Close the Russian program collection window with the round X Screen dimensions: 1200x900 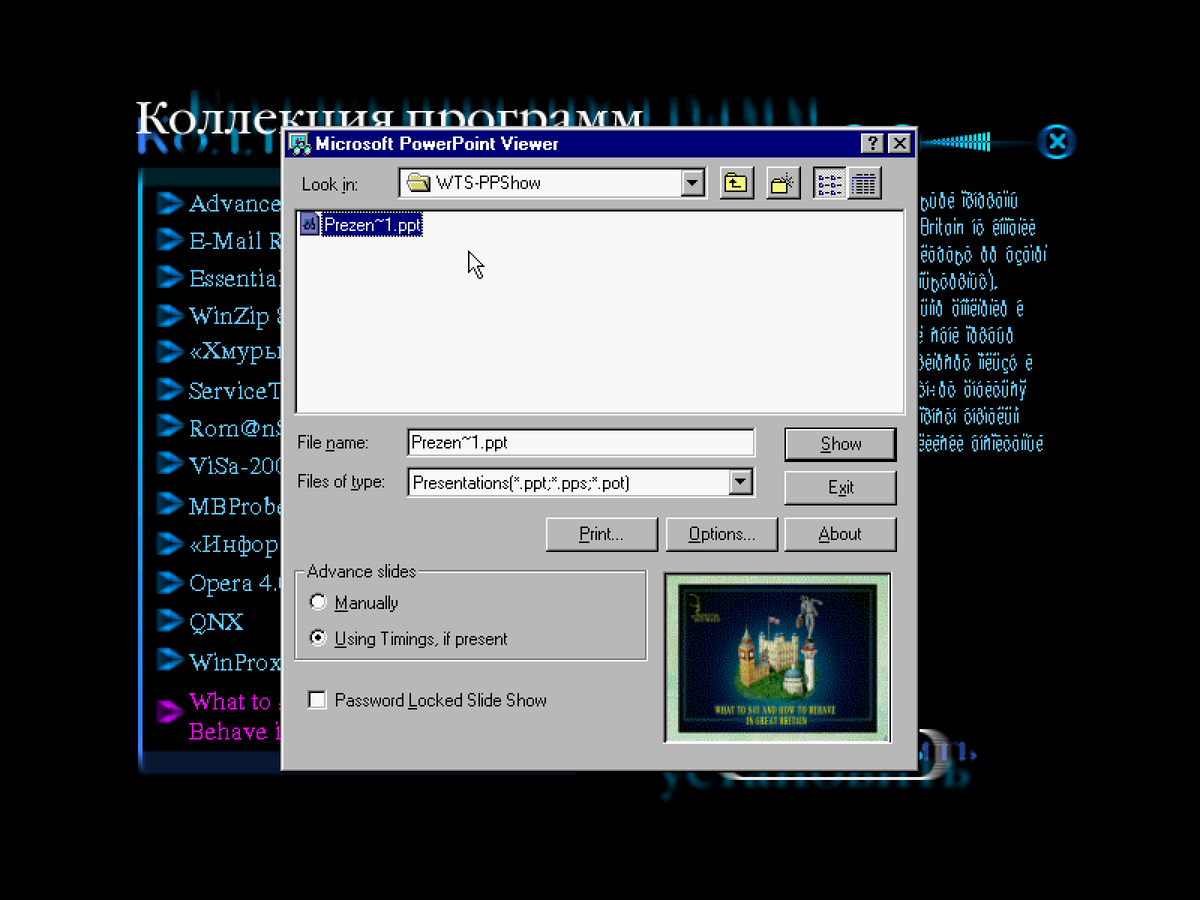pos(1056,142)
